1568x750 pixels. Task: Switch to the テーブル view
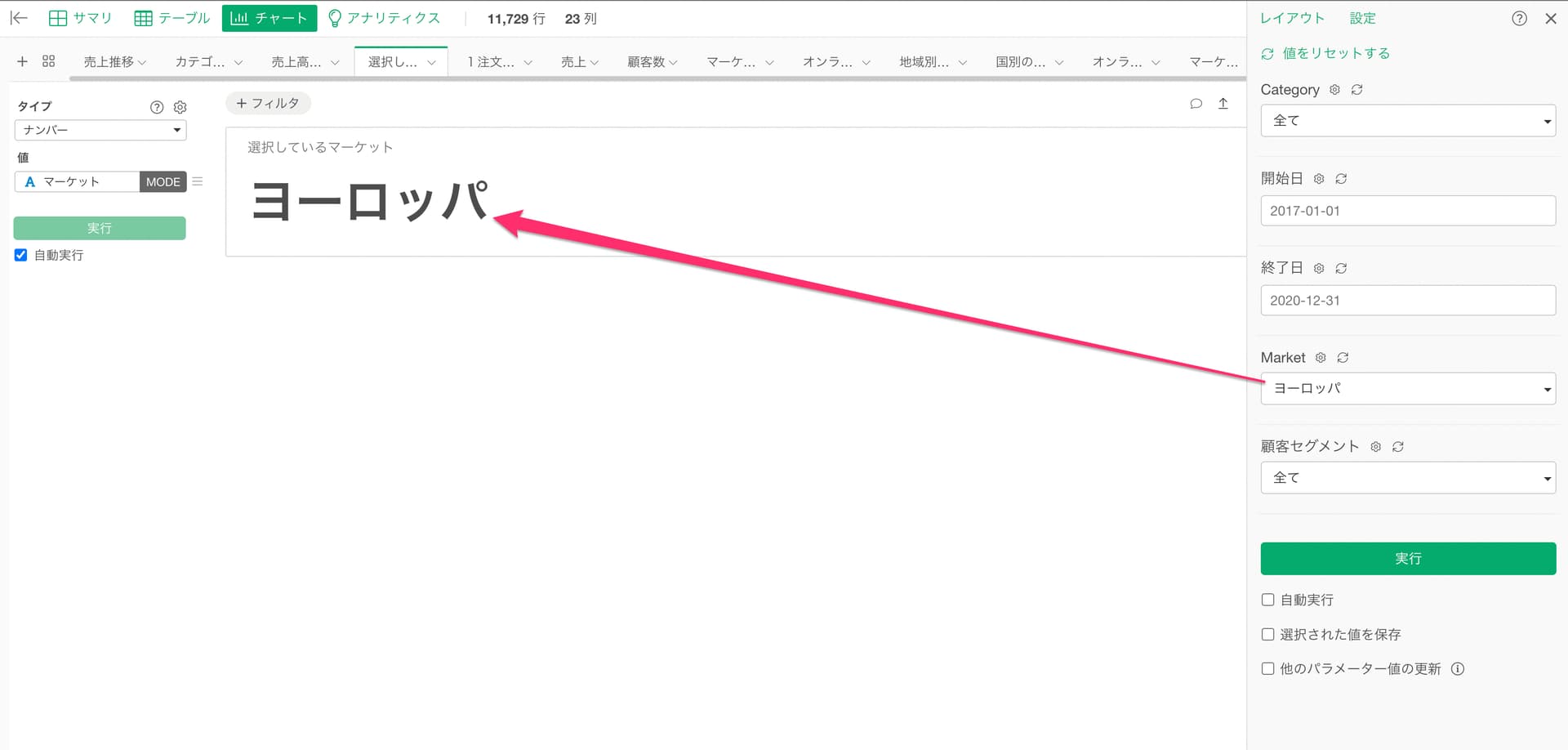[x=172, y=18]
